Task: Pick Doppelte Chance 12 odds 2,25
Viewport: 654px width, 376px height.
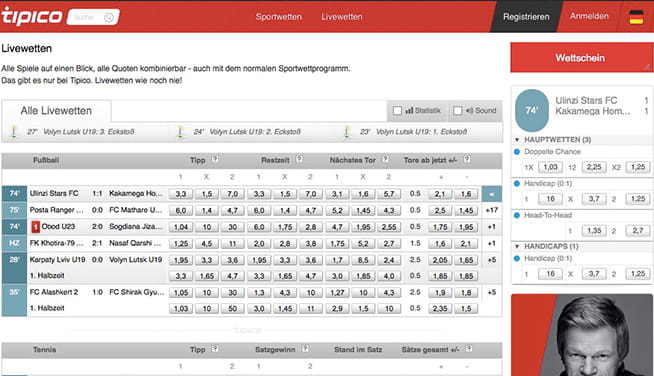Action: pyautogui.click(x=594, y=167)
